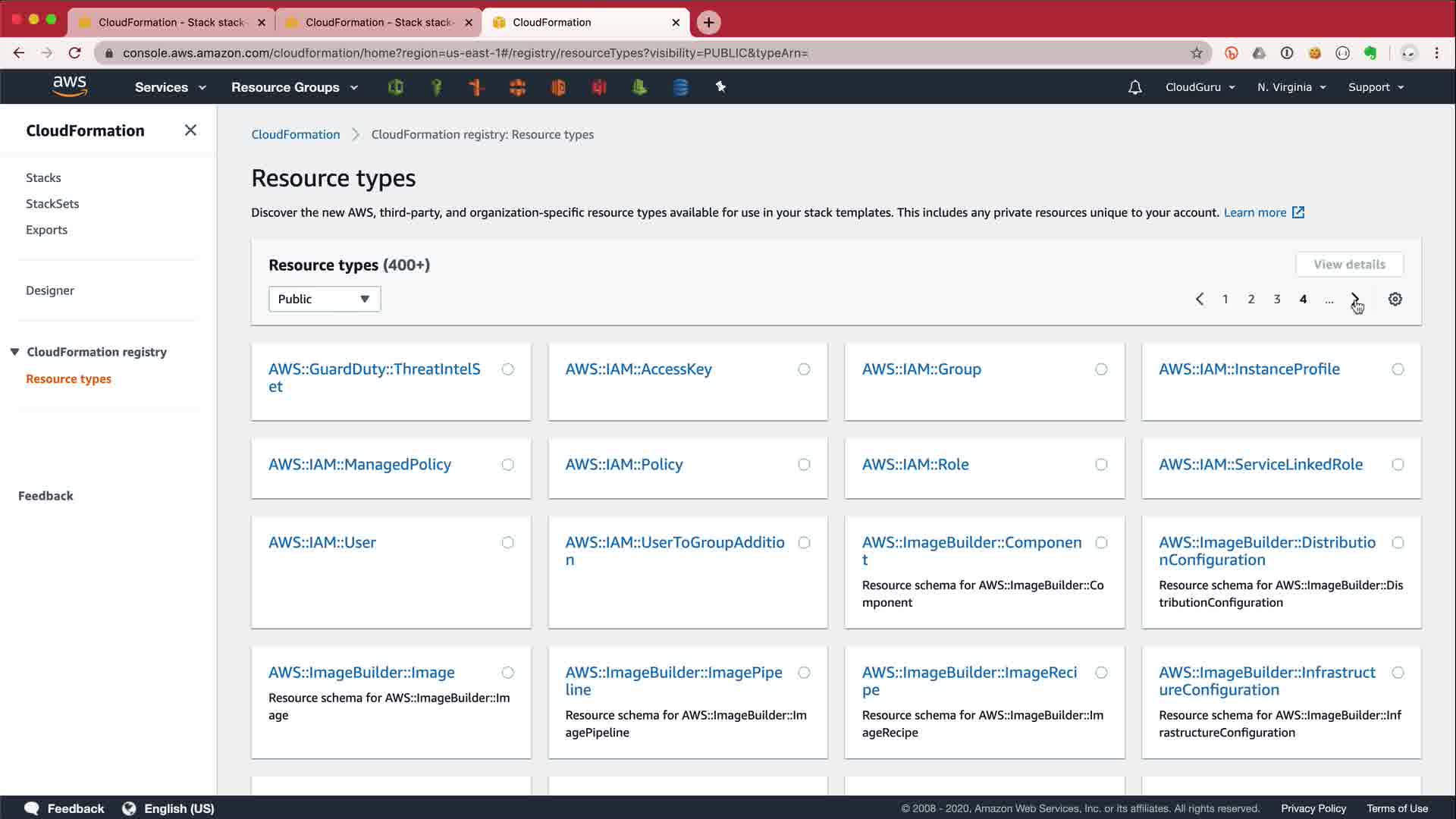Screen dimensions: 1456x819
Task: Click the notifications bell icon
Action: coord(1134,87)
